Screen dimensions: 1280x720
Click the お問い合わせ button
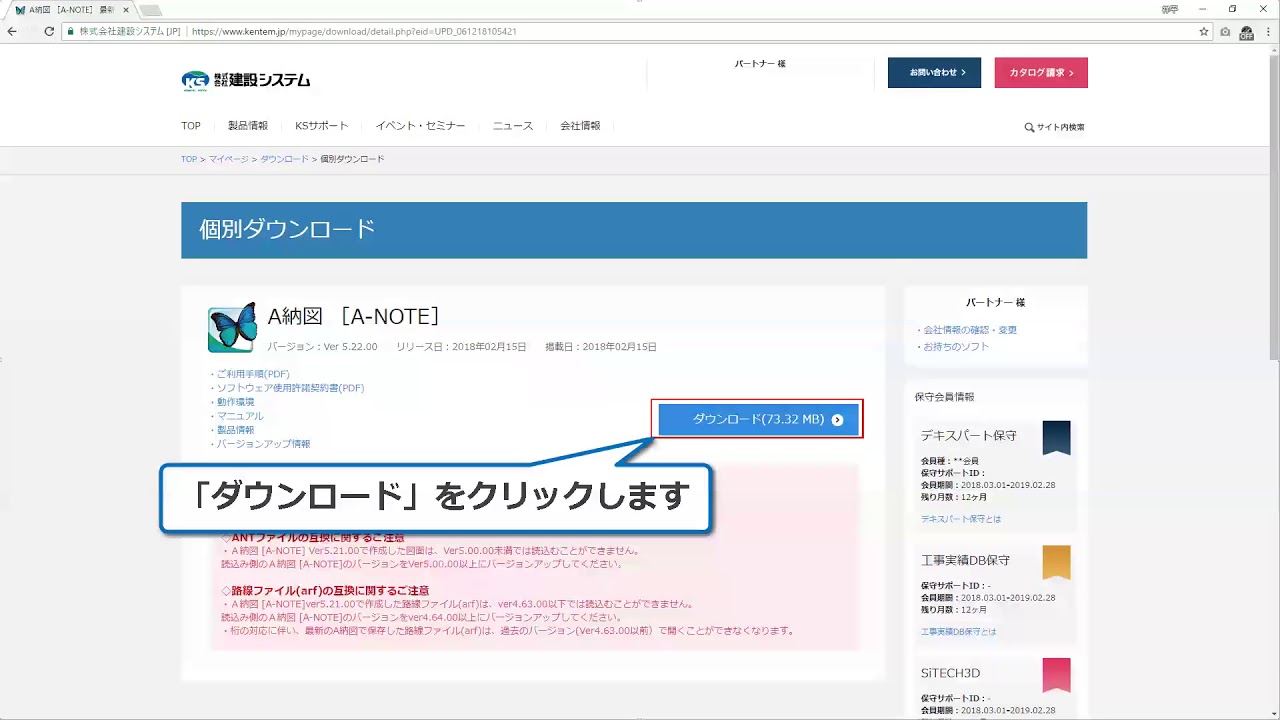point(934,73)
